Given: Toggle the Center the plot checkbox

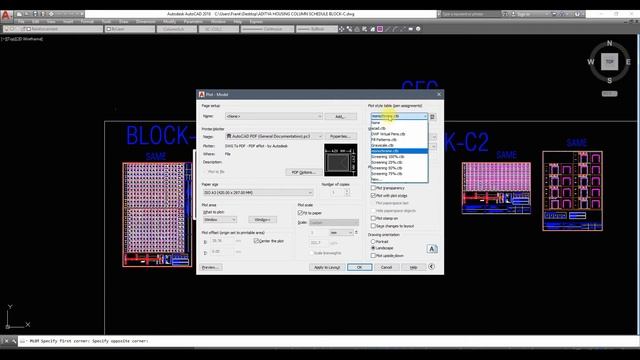Looking at the screenshot, I should coord(256,241).
